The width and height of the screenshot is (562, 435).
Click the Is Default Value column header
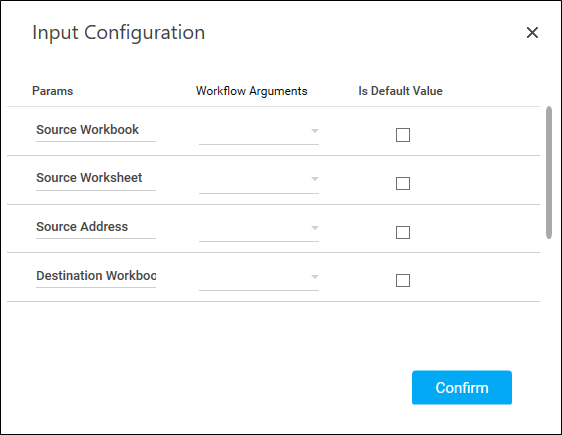(x=400, y=91)
